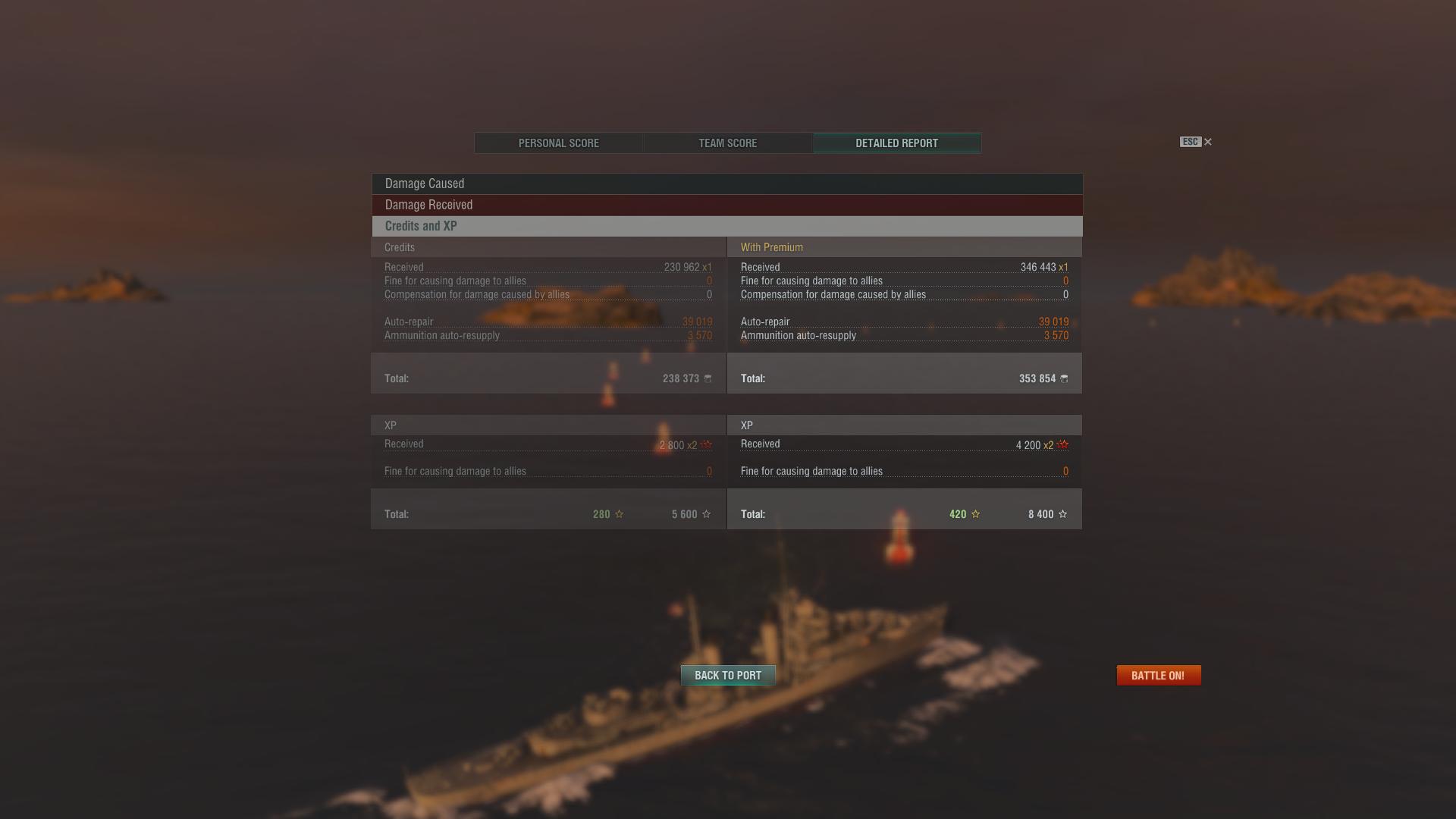This screenshot has width=1456, height=819.
Task: Switch to the Personal Score tab
Action: coord(559,143)
